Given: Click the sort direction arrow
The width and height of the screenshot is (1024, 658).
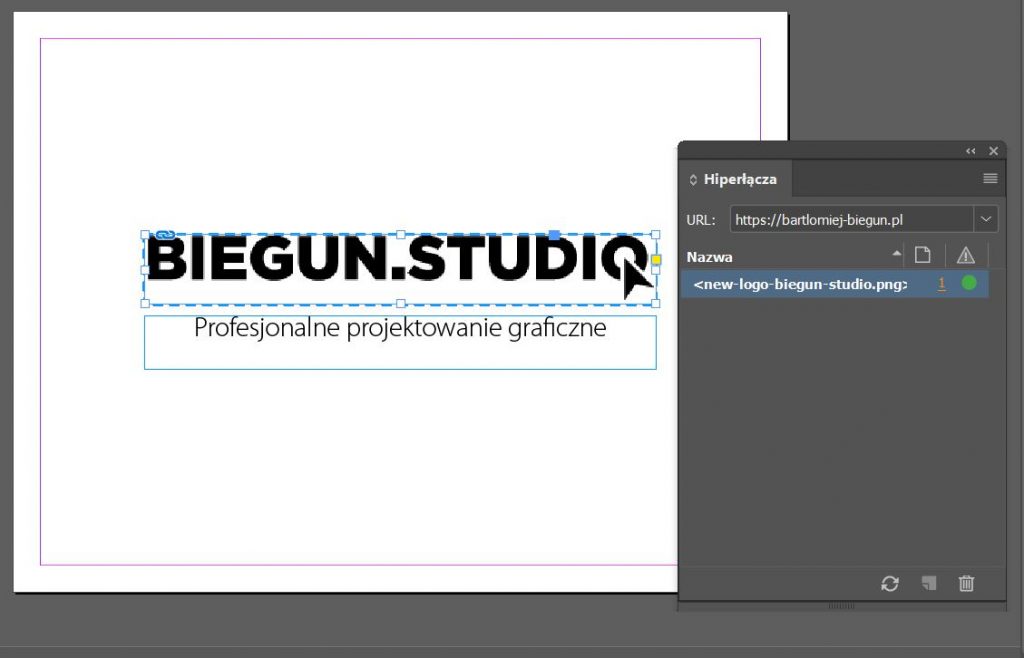Looking at the screenshot, I should [897, 254].
